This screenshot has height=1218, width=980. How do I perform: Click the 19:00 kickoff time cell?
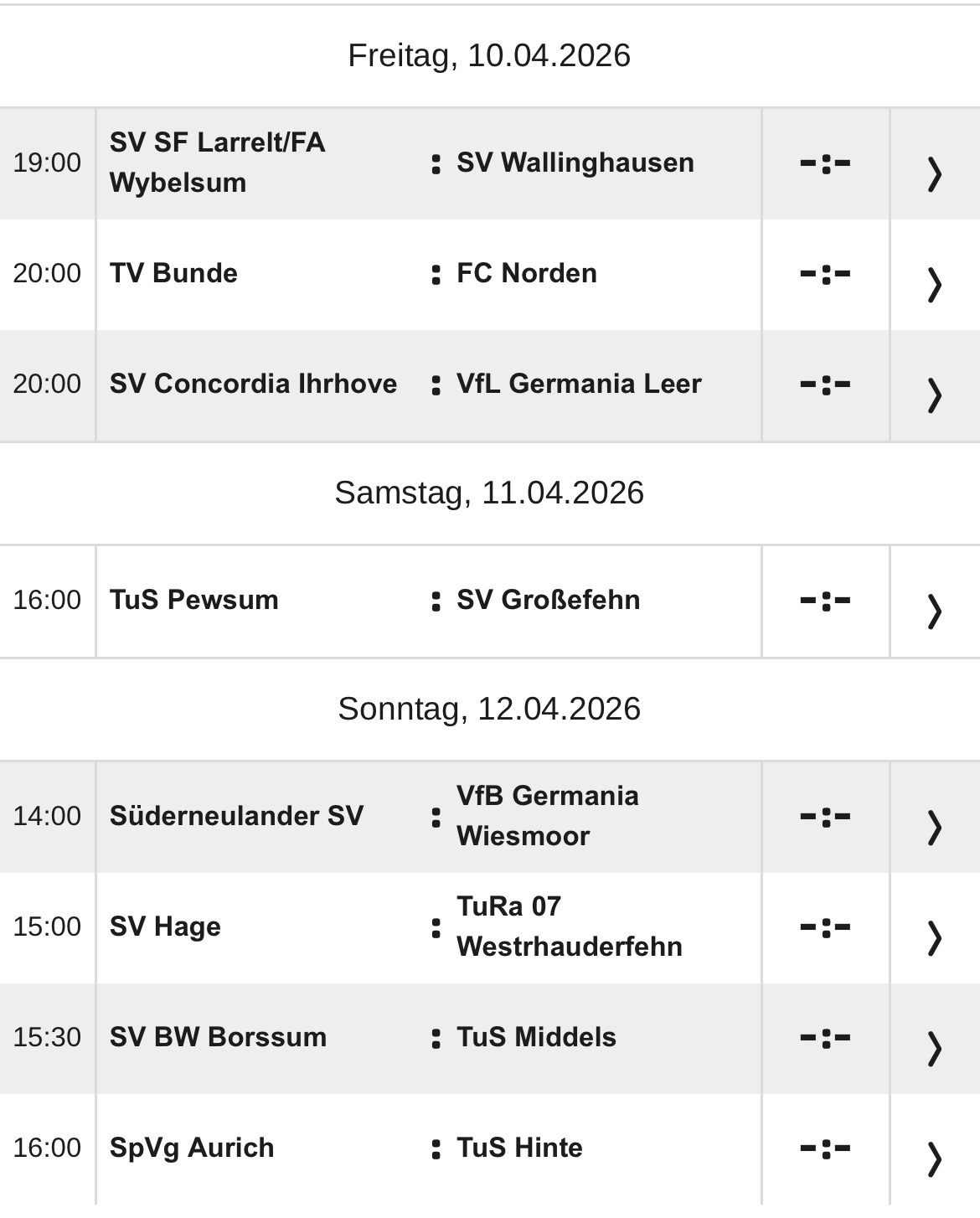pos(47,163)
